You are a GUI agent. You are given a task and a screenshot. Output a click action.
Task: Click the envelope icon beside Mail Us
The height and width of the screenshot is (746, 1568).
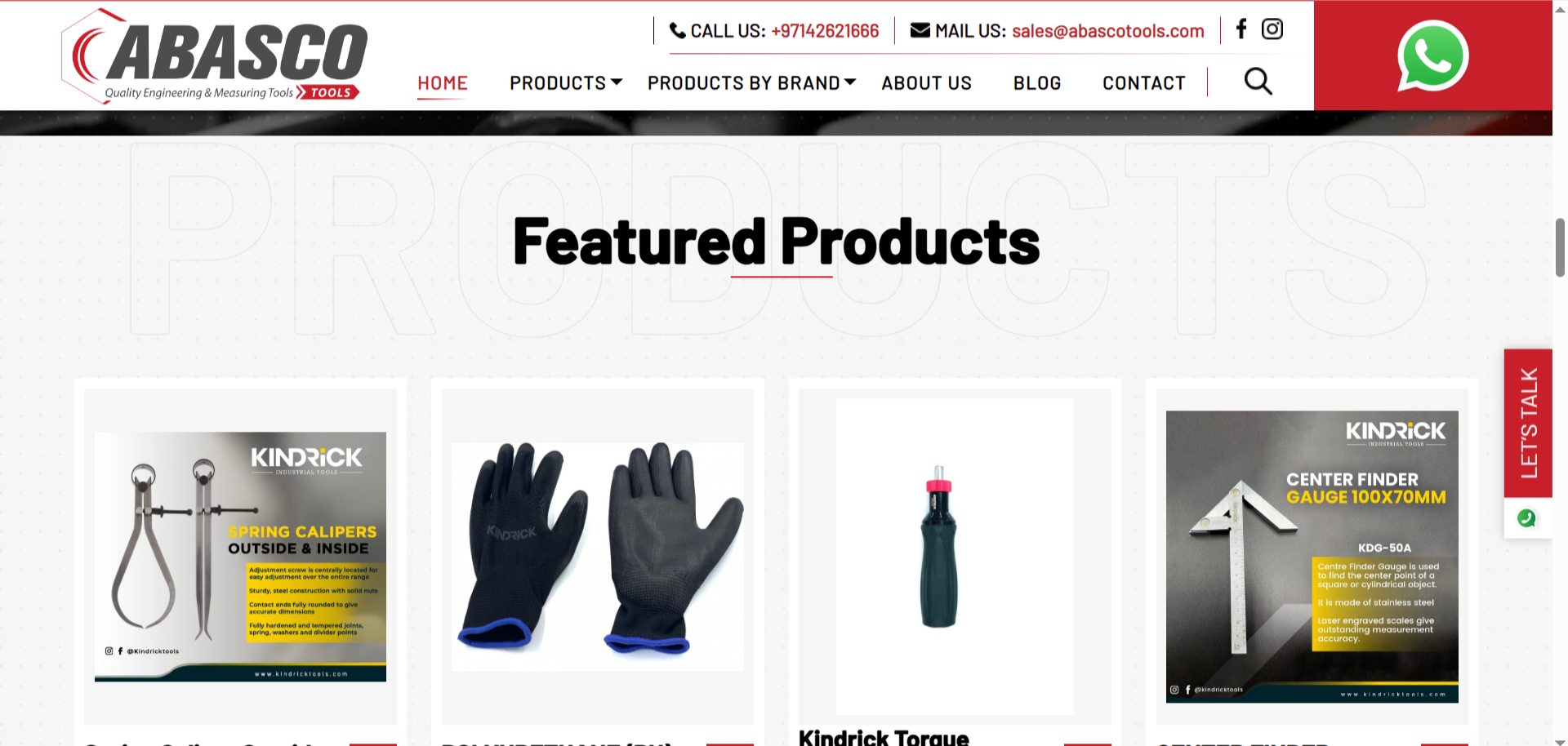click(920, 31)
